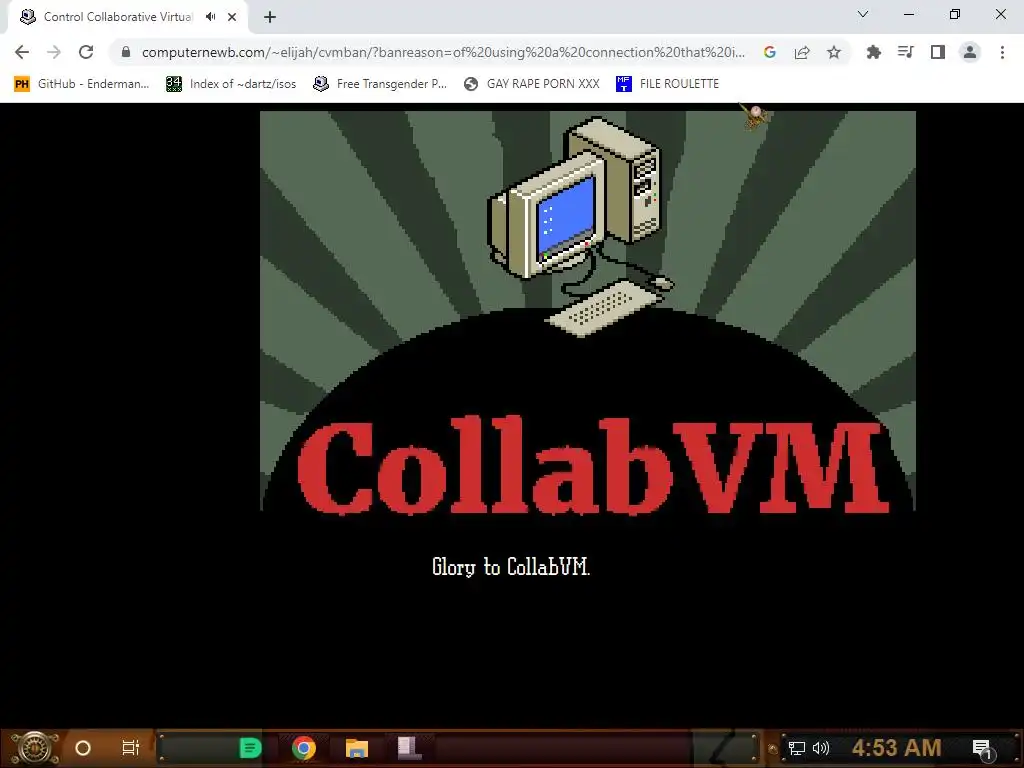The width and height of the screenshot is (1024, 768).
Task: Click the Glory to CollabVM text
Action: point(511,566)
